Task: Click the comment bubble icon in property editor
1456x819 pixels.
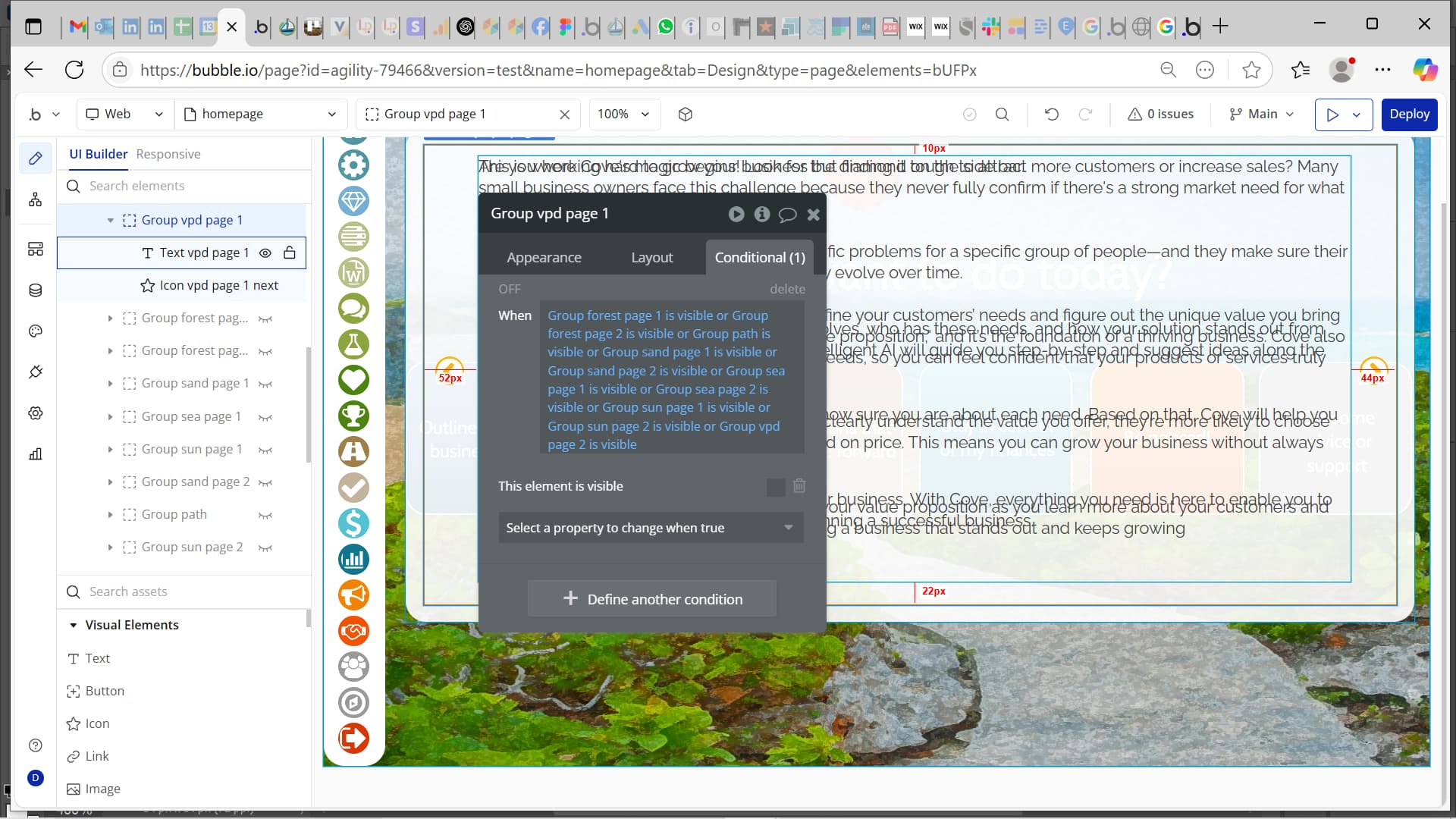Action: [788, 215]
